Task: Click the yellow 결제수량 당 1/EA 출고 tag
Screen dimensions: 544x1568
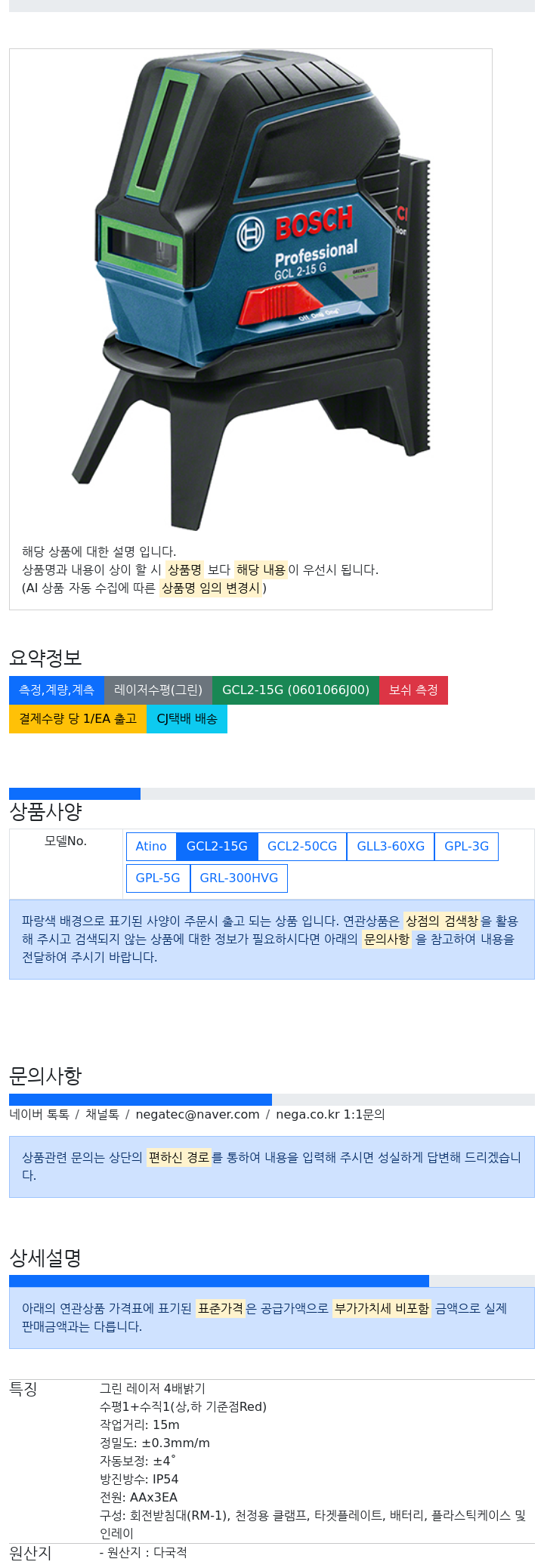Action: coord(78,719)
